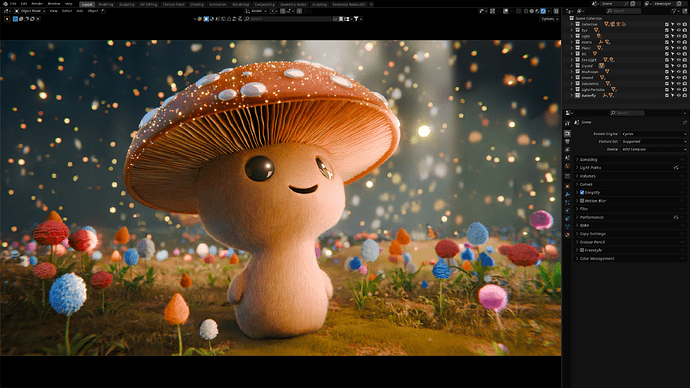Open the Modifiers wrench properties tab
Viewport: 690px width, 388px height.
tap(567, 194)
